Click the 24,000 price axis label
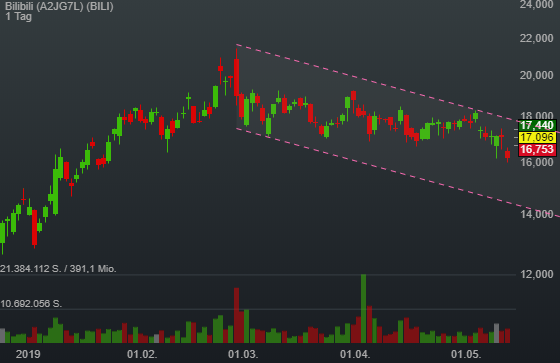The image size is (560, 363). coord(536,5)
